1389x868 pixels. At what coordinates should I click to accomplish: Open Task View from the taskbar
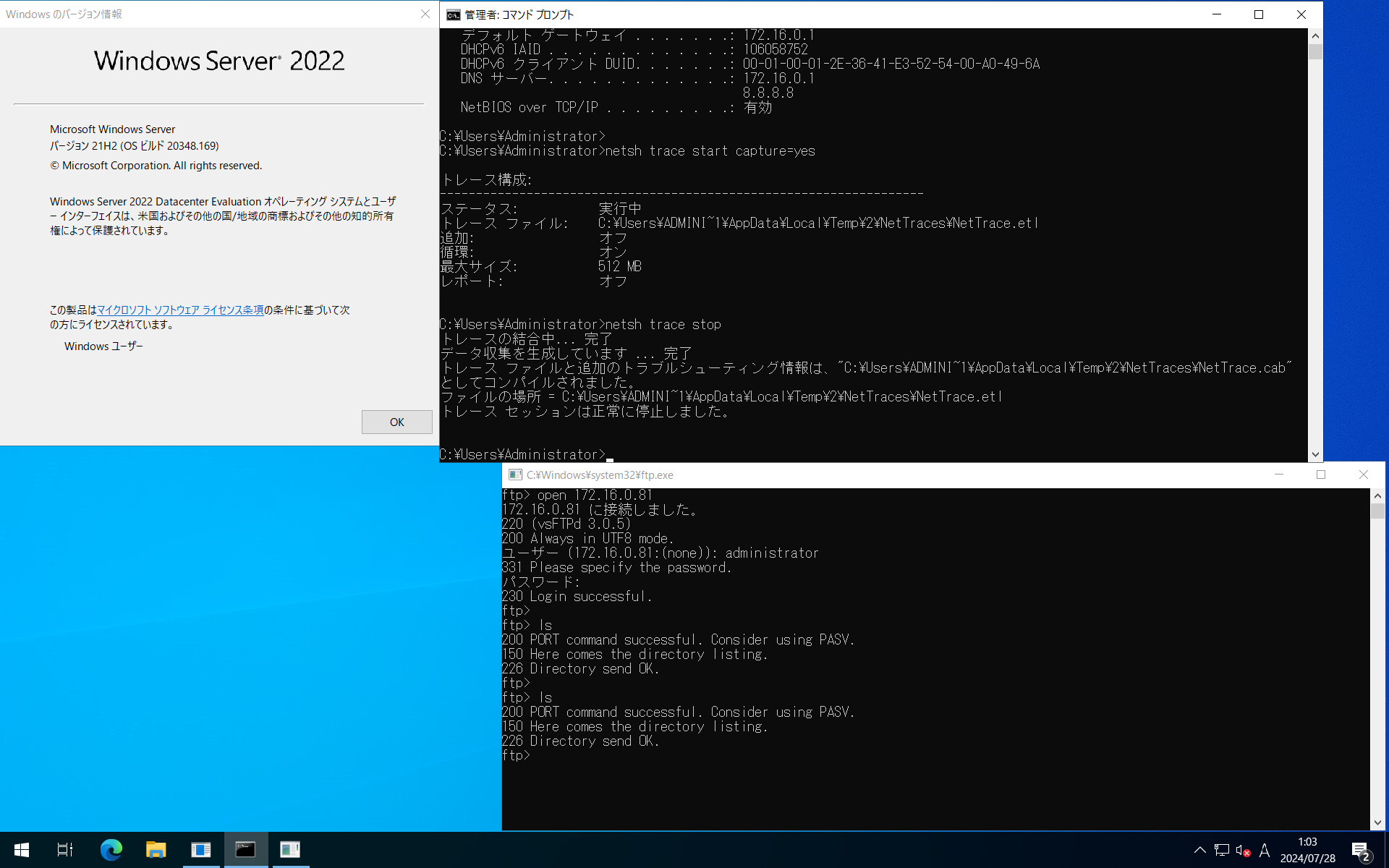[65, 850]
